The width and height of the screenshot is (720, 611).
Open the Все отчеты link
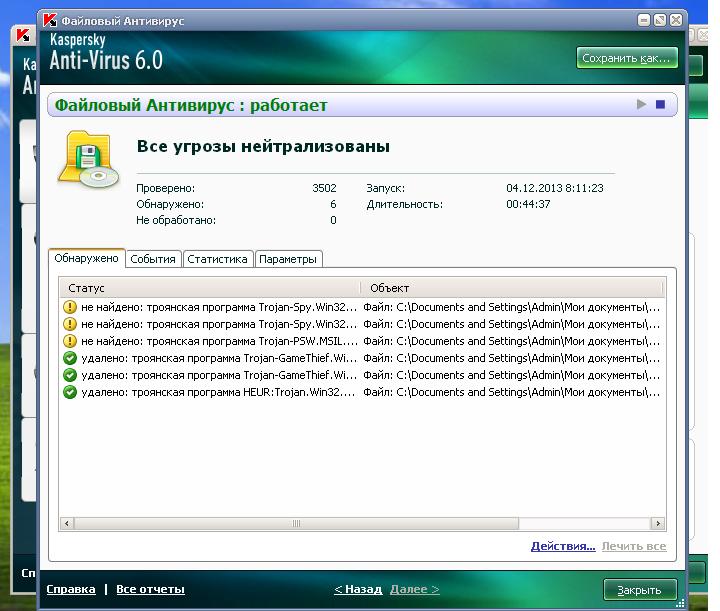150,589
